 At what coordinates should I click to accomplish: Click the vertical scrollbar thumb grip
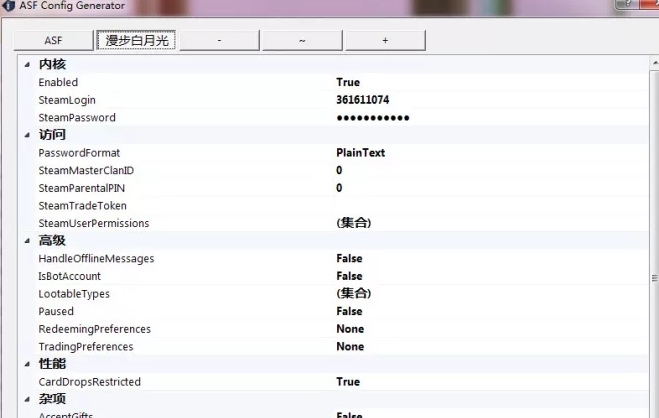pyautogui.click(x=655, y=279)
